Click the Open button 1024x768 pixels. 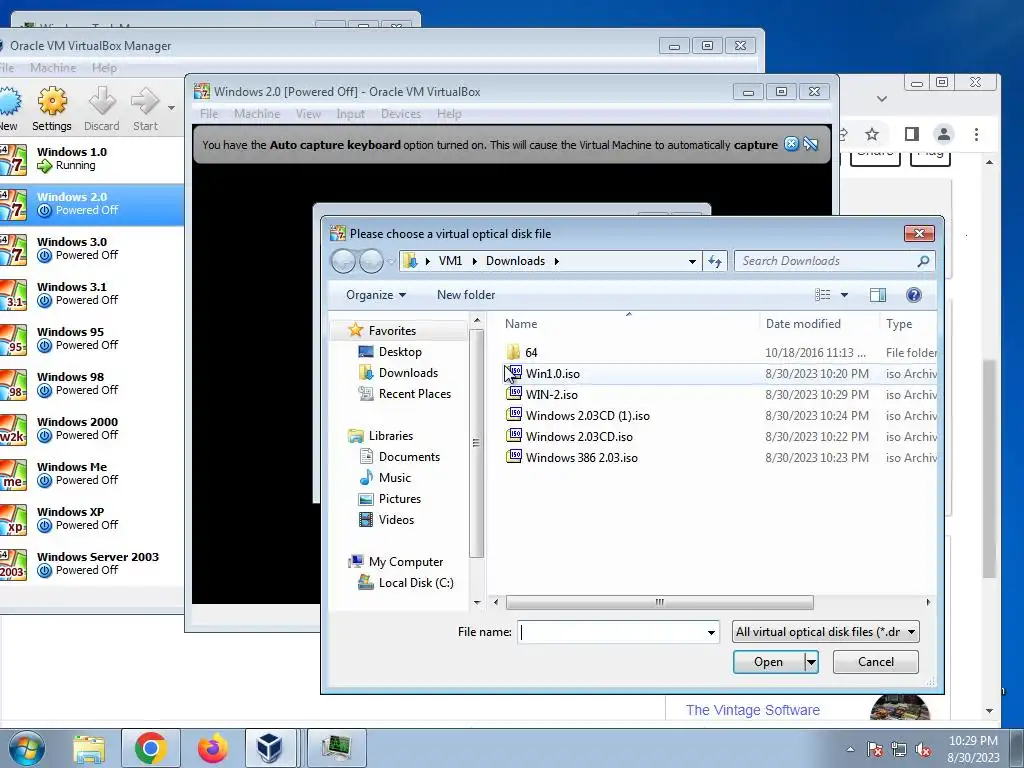768,662
